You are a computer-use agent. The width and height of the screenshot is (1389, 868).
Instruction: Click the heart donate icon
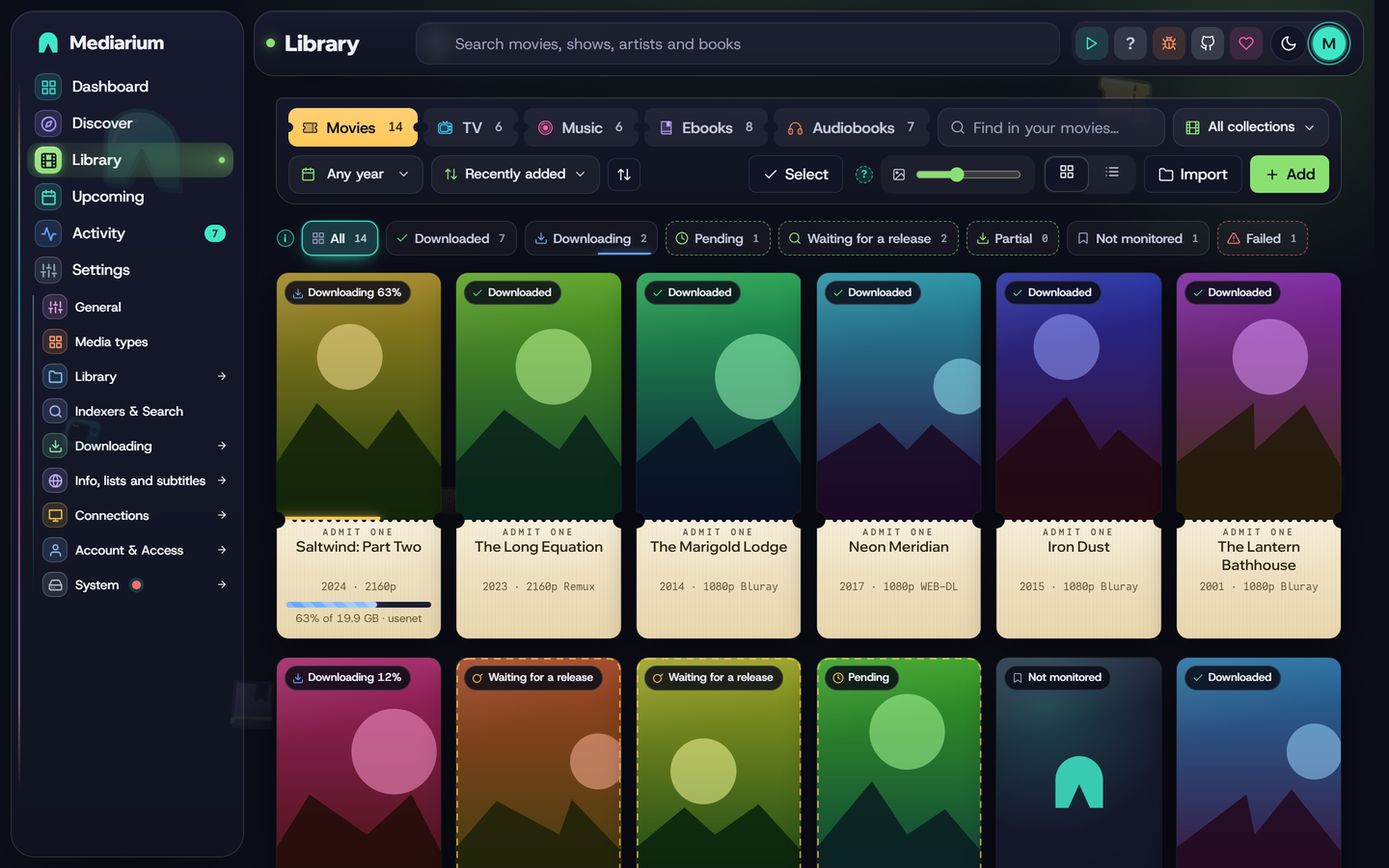[x=1245, y=43]
